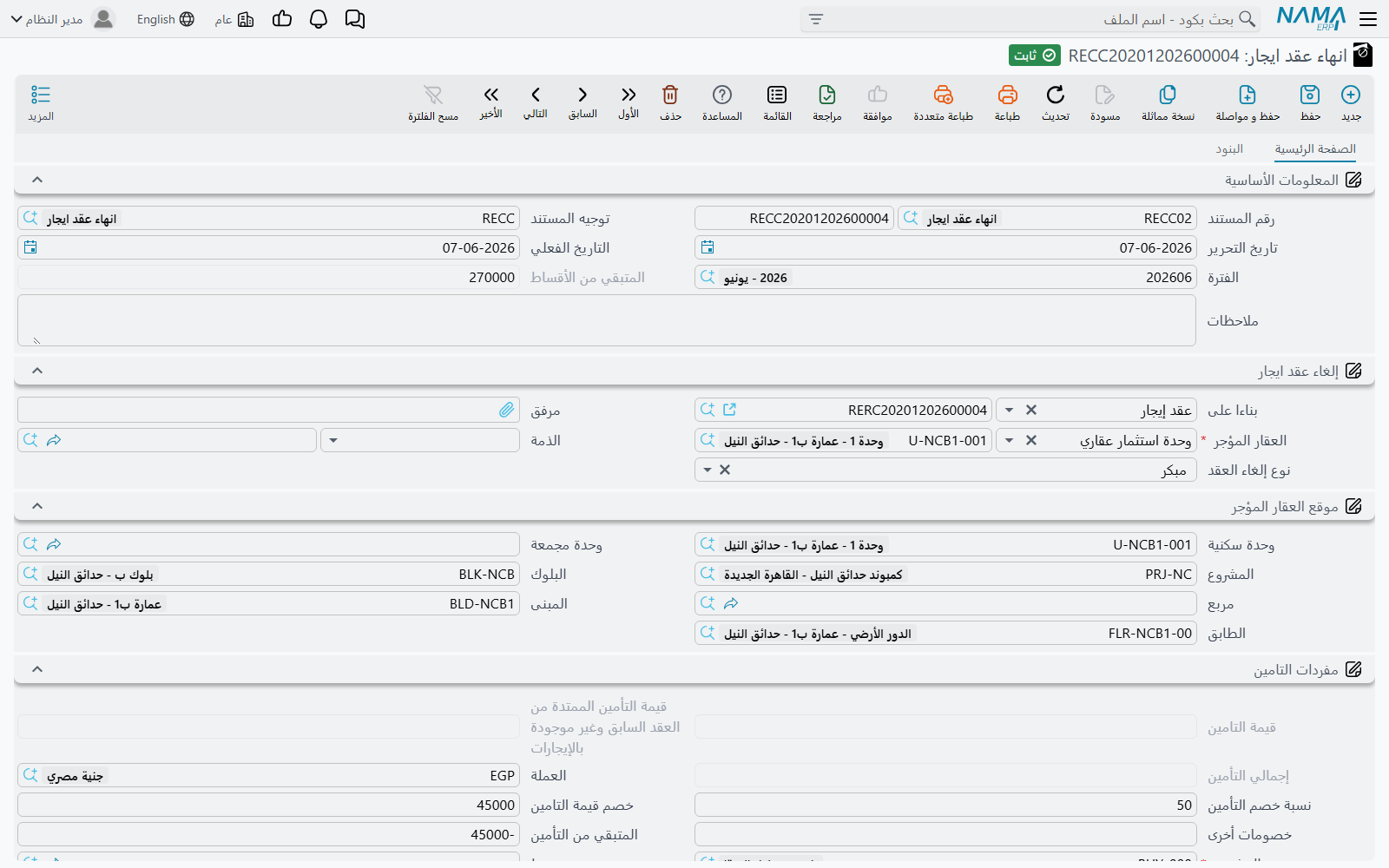Click the مراجعه (Review) icon
This screenshot has height=868, width=1389.
(x=827, y=95)
